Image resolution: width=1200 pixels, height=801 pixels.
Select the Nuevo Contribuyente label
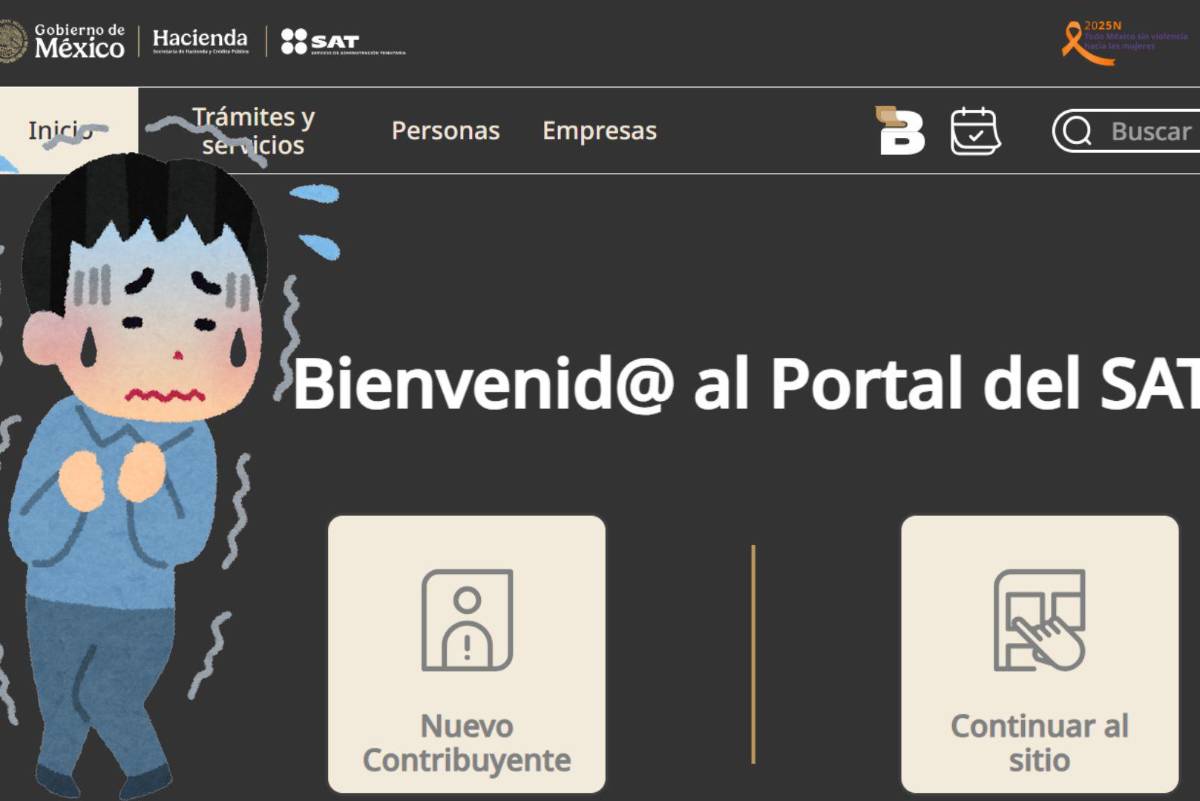click(x=467, y=743)
